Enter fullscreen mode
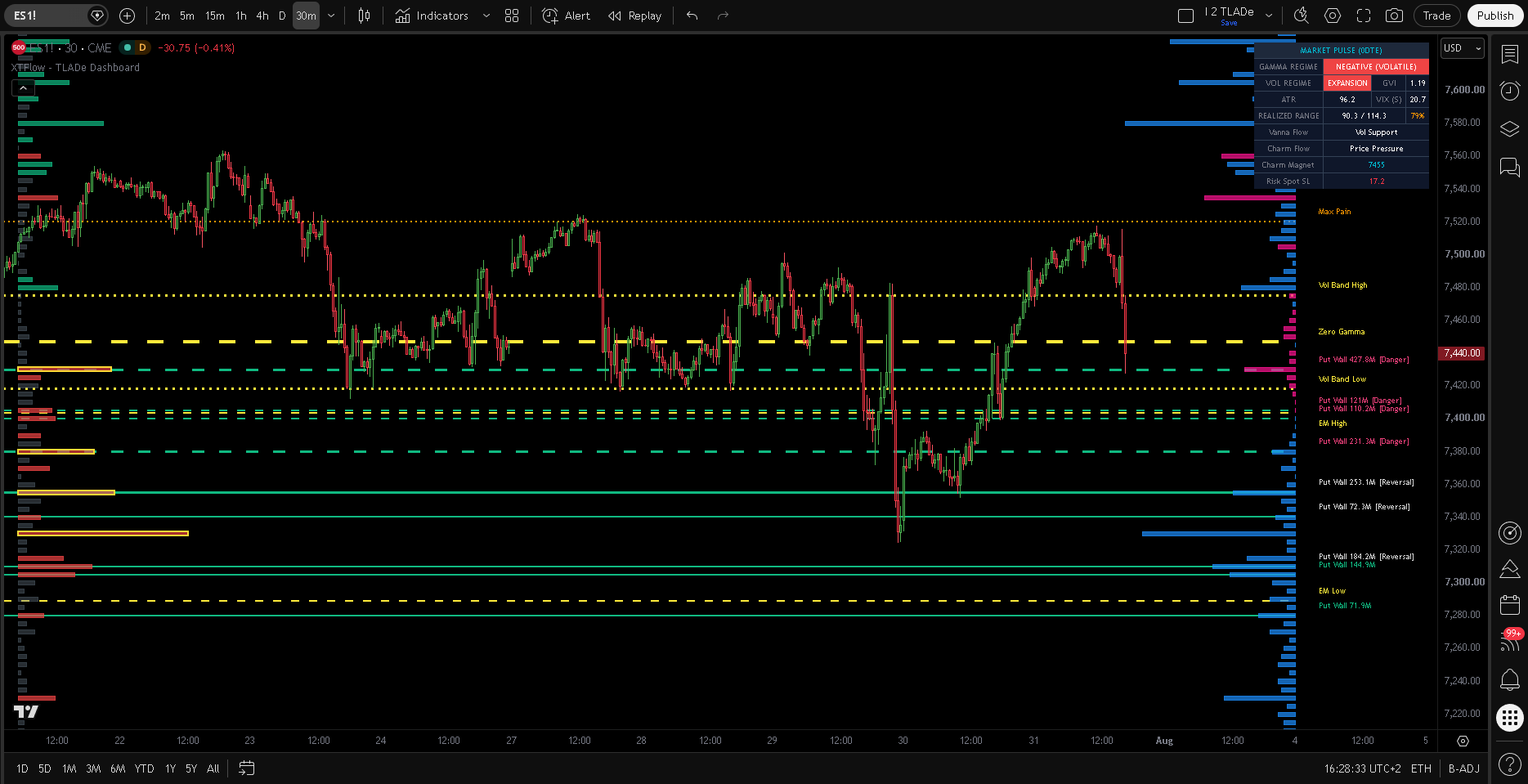The width and height of the screenshot is (1528, 784). [1364, 16]
